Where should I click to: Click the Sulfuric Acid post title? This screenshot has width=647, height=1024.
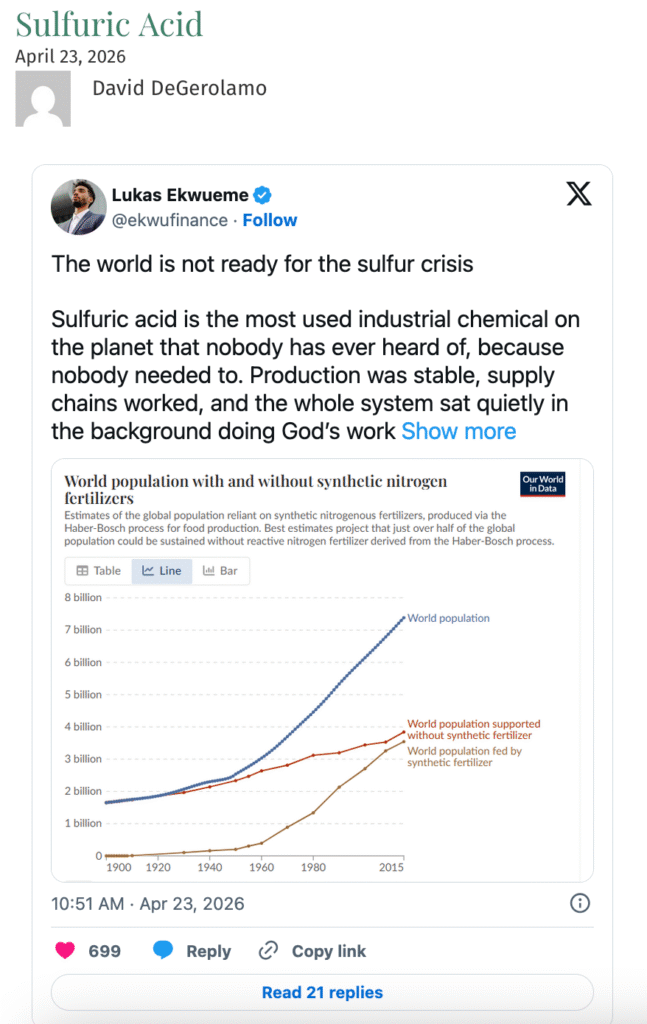click(109, 23)
